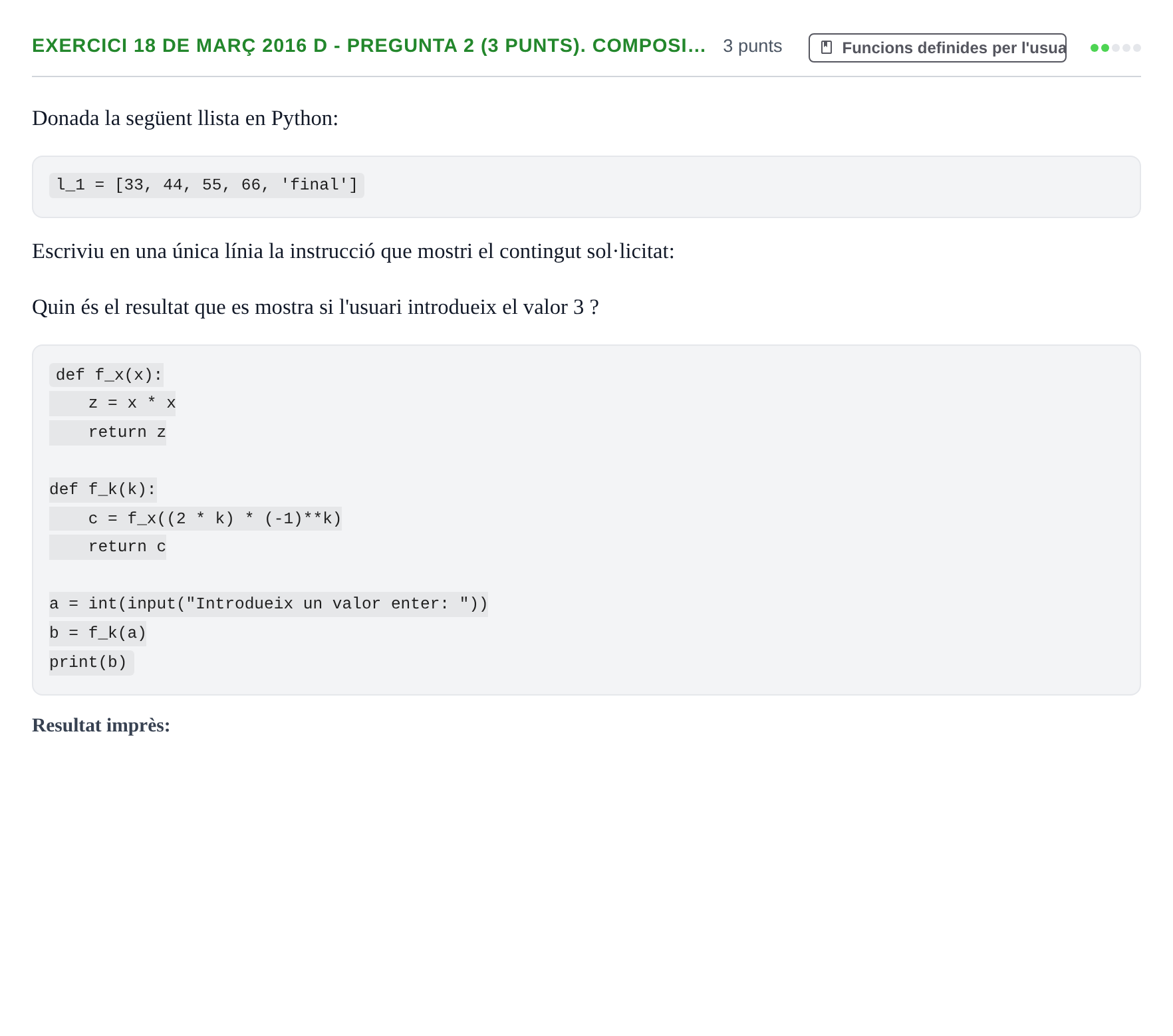Click the code line 'print(b)'
Image resolution: width=1173 pixels, height=1036 pixels.
click(92, 662)
